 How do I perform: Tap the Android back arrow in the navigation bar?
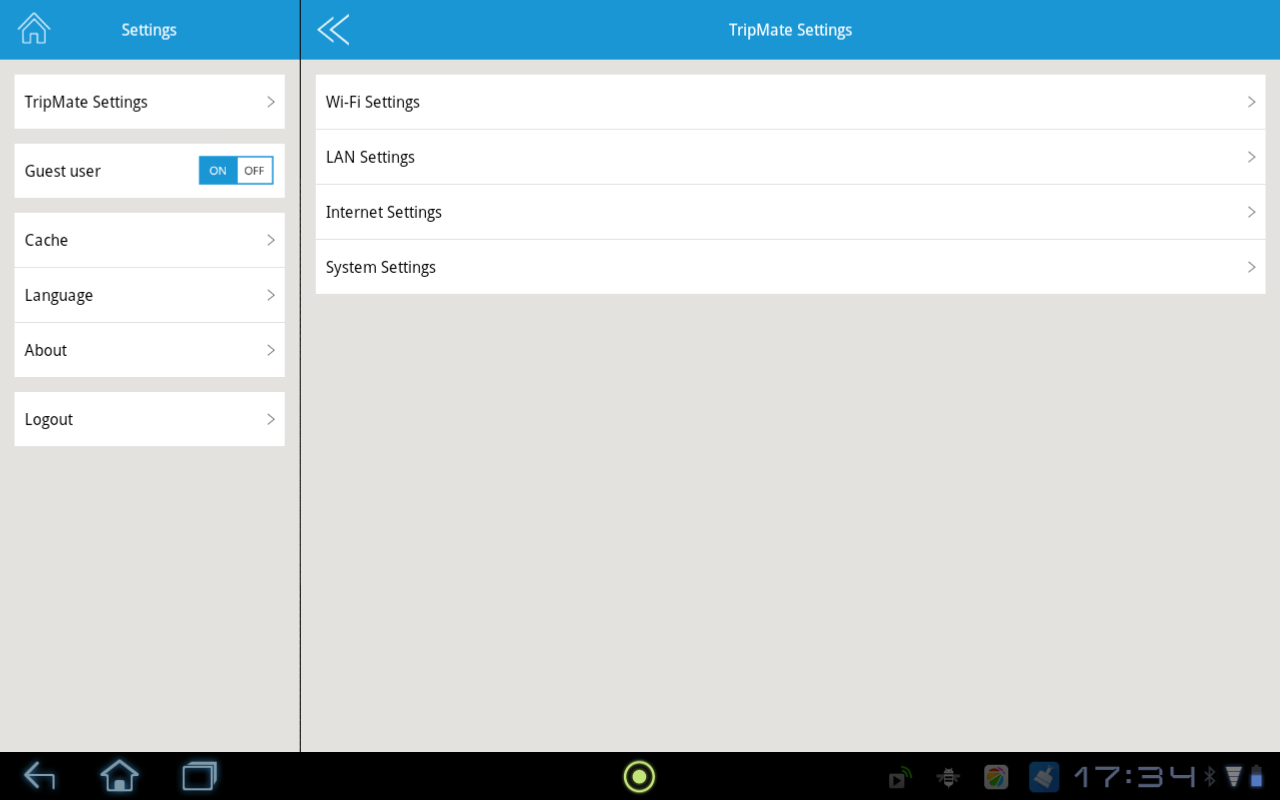(x=40, y=776)
